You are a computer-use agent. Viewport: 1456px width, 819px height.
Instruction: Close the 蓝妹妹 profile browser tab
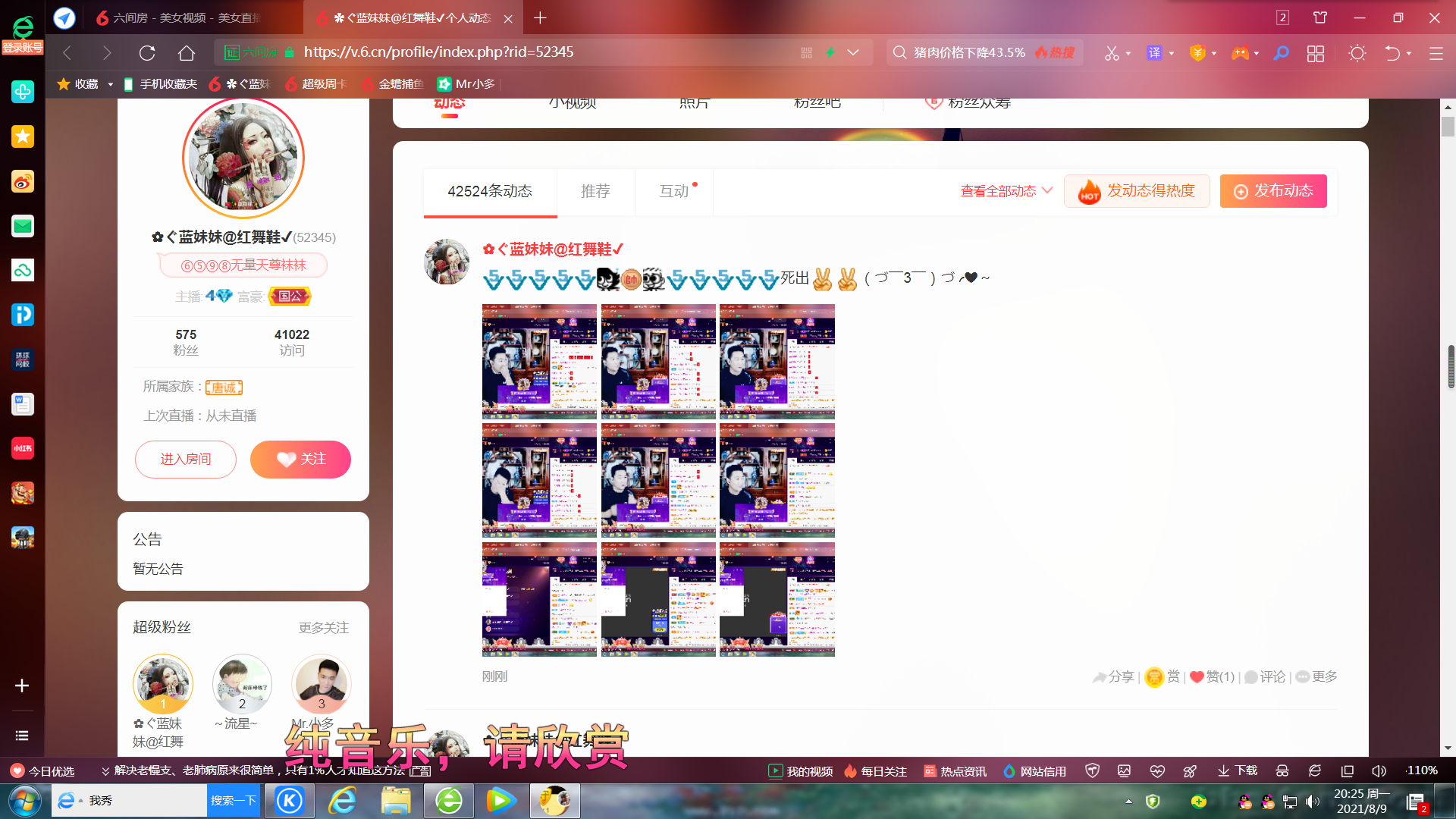coord(508,19)
